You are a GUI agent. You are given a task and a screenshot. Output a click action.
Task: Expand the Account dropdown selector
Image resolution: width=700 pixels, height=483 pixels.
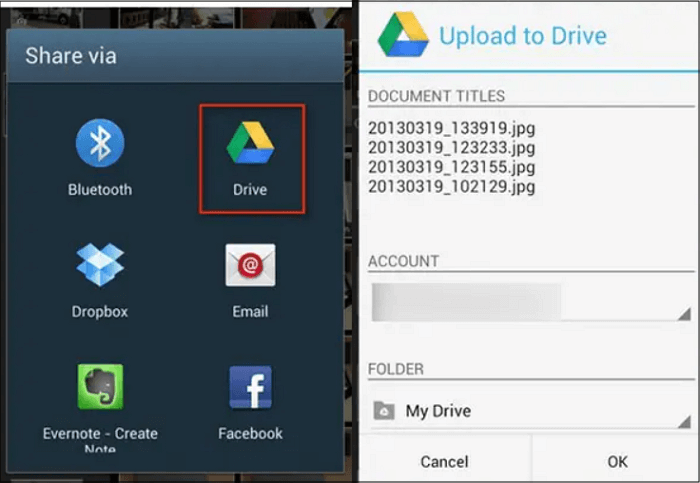click(530, 302)
